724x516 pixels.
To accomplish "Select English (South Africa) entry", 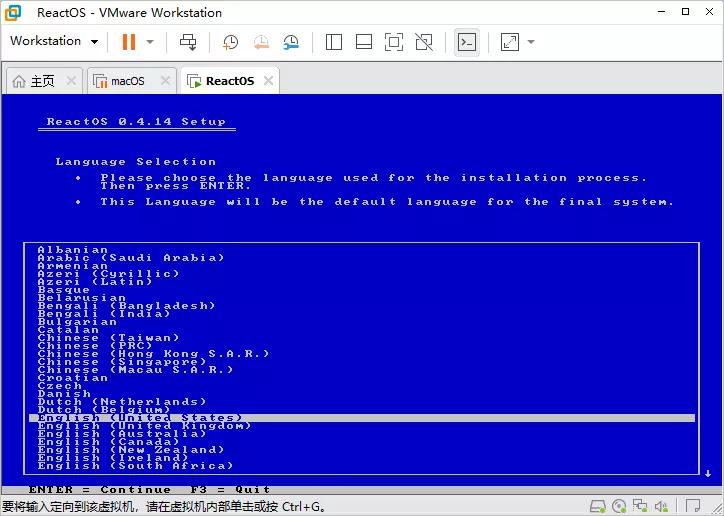I will coord(135,466).
